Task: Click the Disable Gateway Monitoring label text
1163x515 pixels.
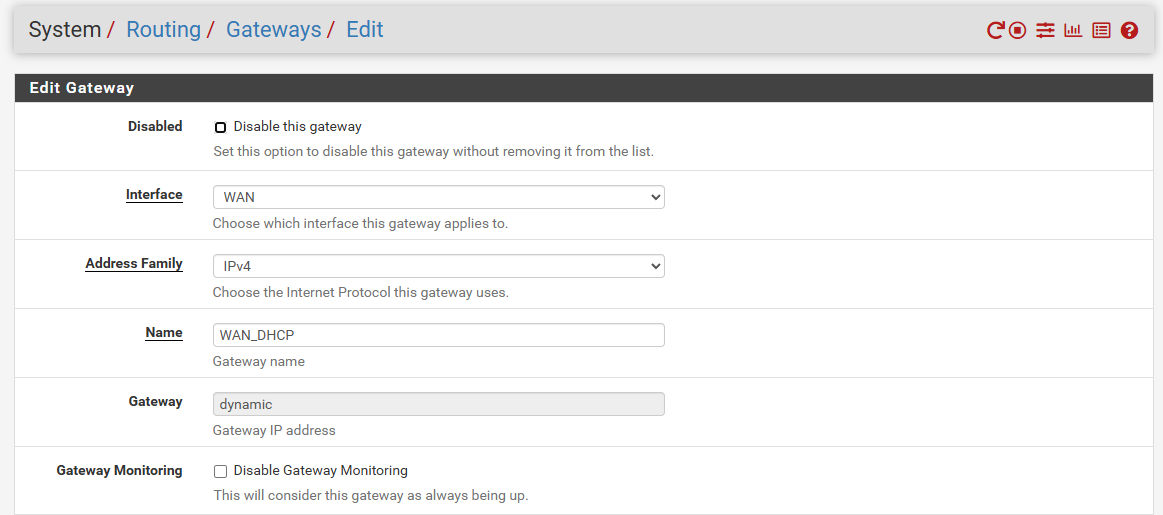Action: tap(320, 470)
